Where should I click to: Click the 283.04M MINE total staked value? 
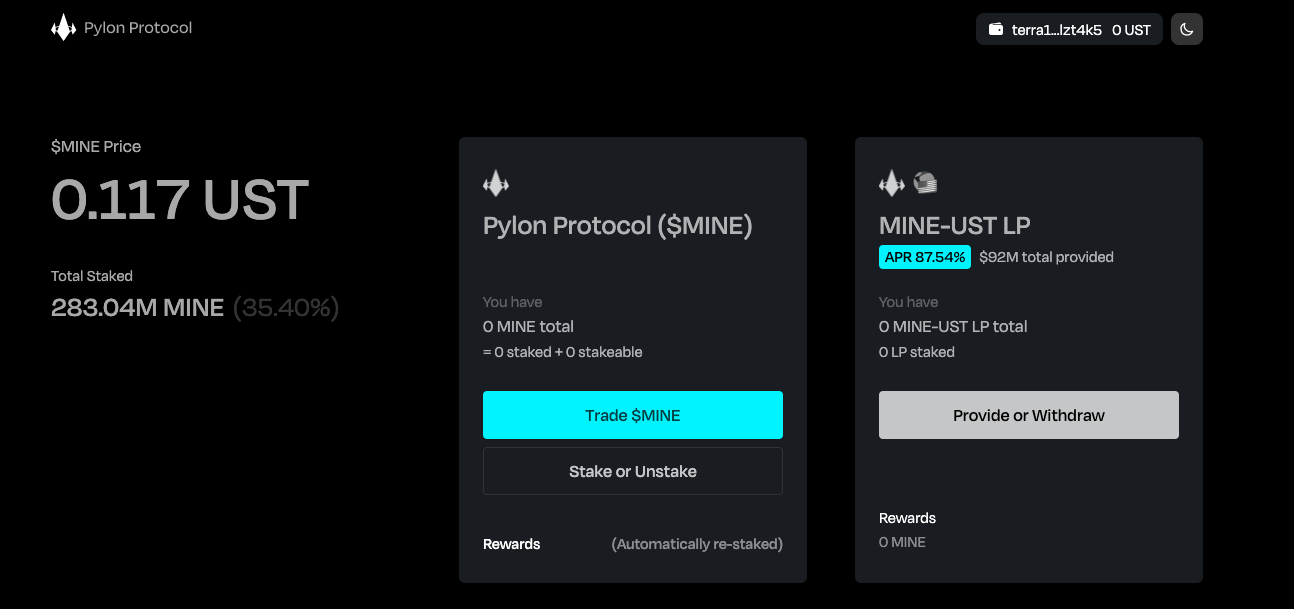tap(138, 308)
